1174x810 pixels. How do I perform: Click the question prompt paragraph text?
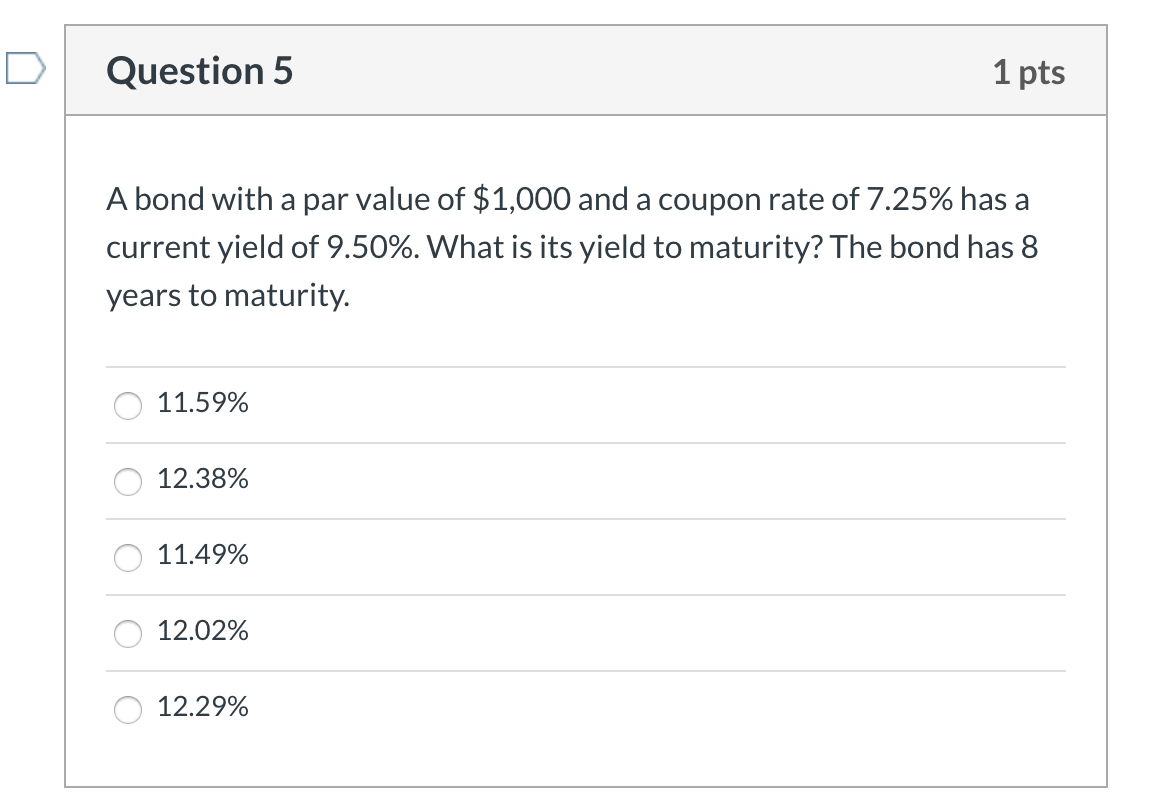pyautogui.click(x=570, y=247)
